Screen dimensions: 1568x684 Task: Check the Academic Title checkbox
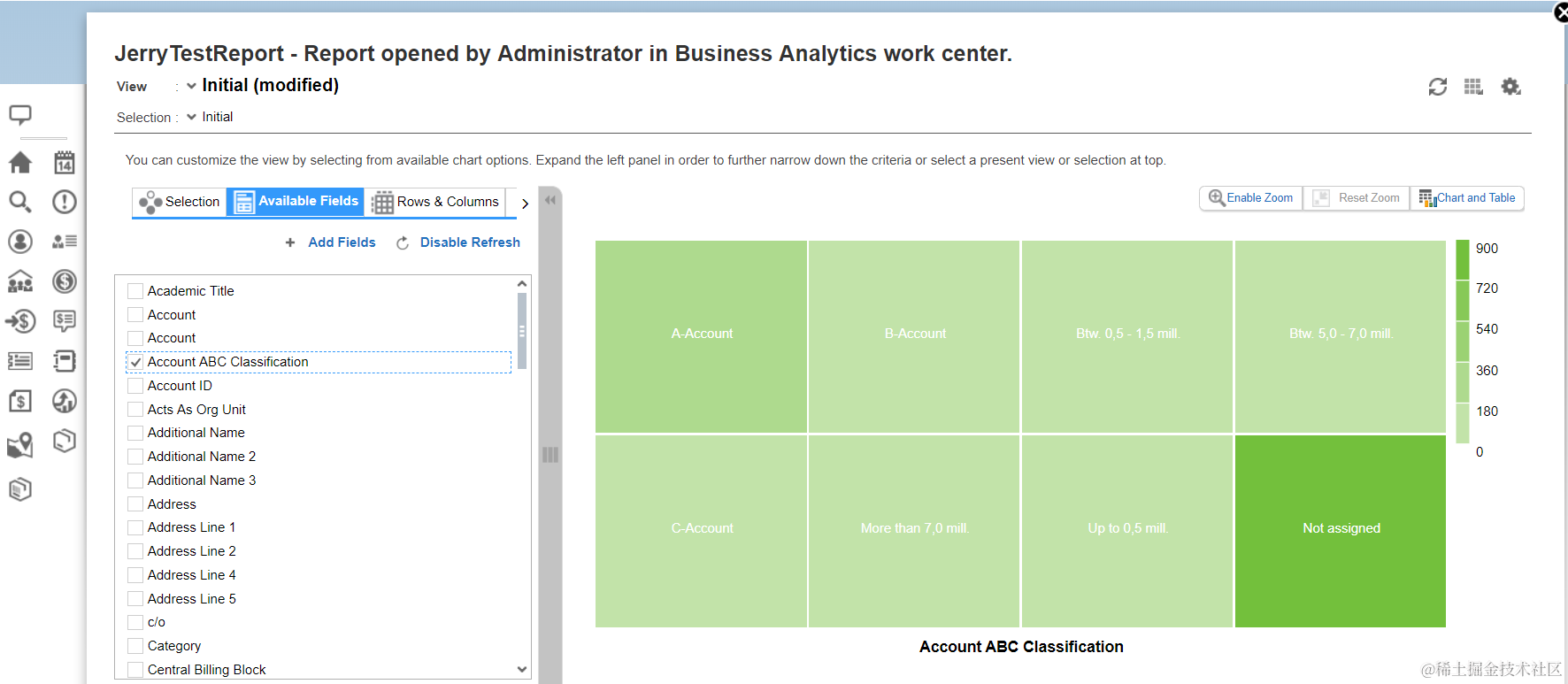(136, 291)
